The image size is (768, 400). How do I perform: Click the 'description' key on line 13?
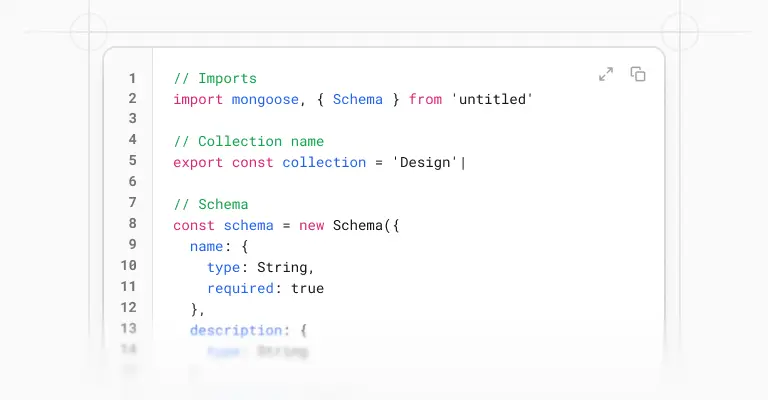pyautogui.click(x=236, y=330)
